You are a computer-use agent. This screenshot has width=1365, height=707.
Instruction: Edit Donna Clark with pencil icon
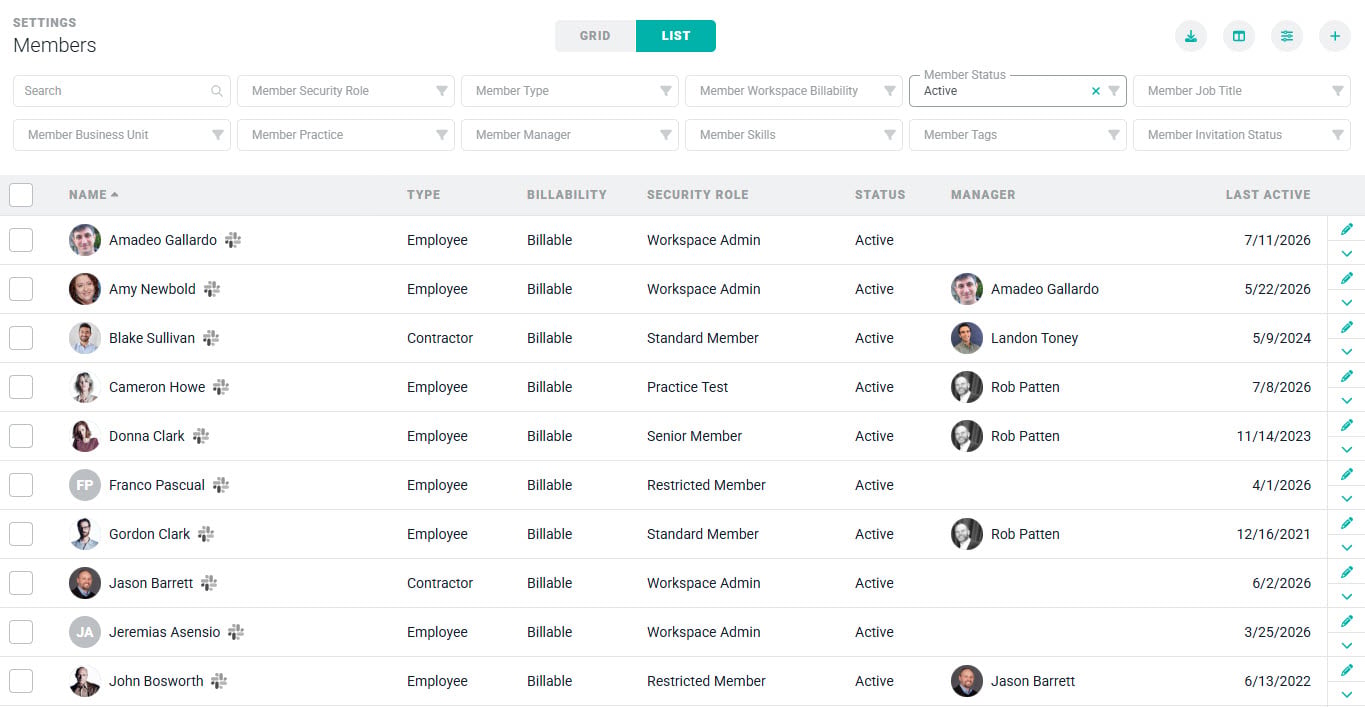[1347, 425]
